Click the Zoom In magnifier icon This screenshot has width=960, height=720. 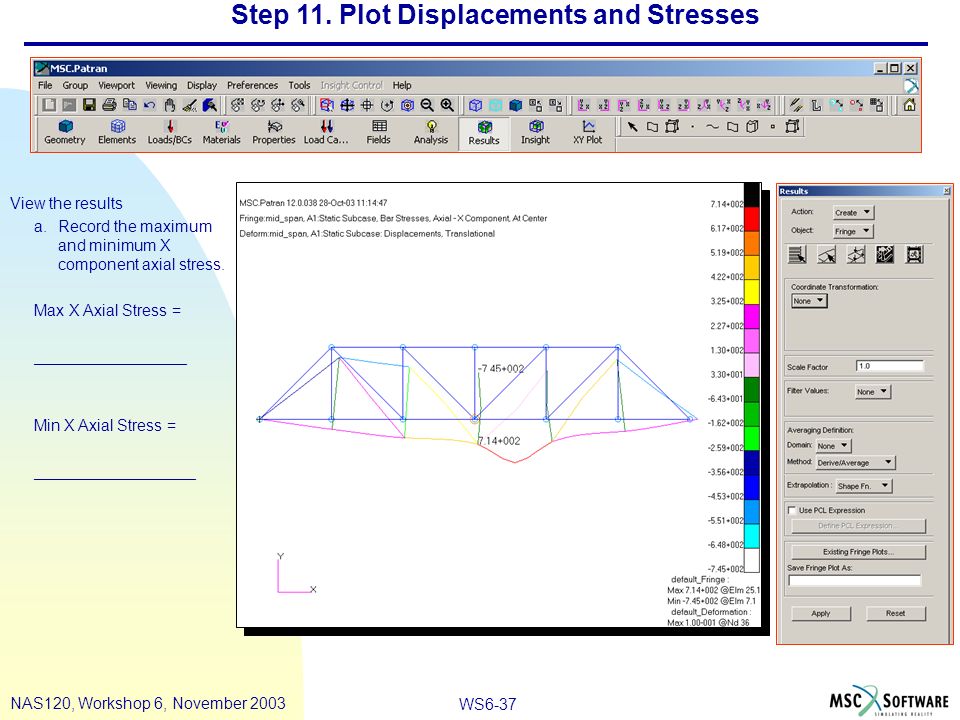click(448, 105)
